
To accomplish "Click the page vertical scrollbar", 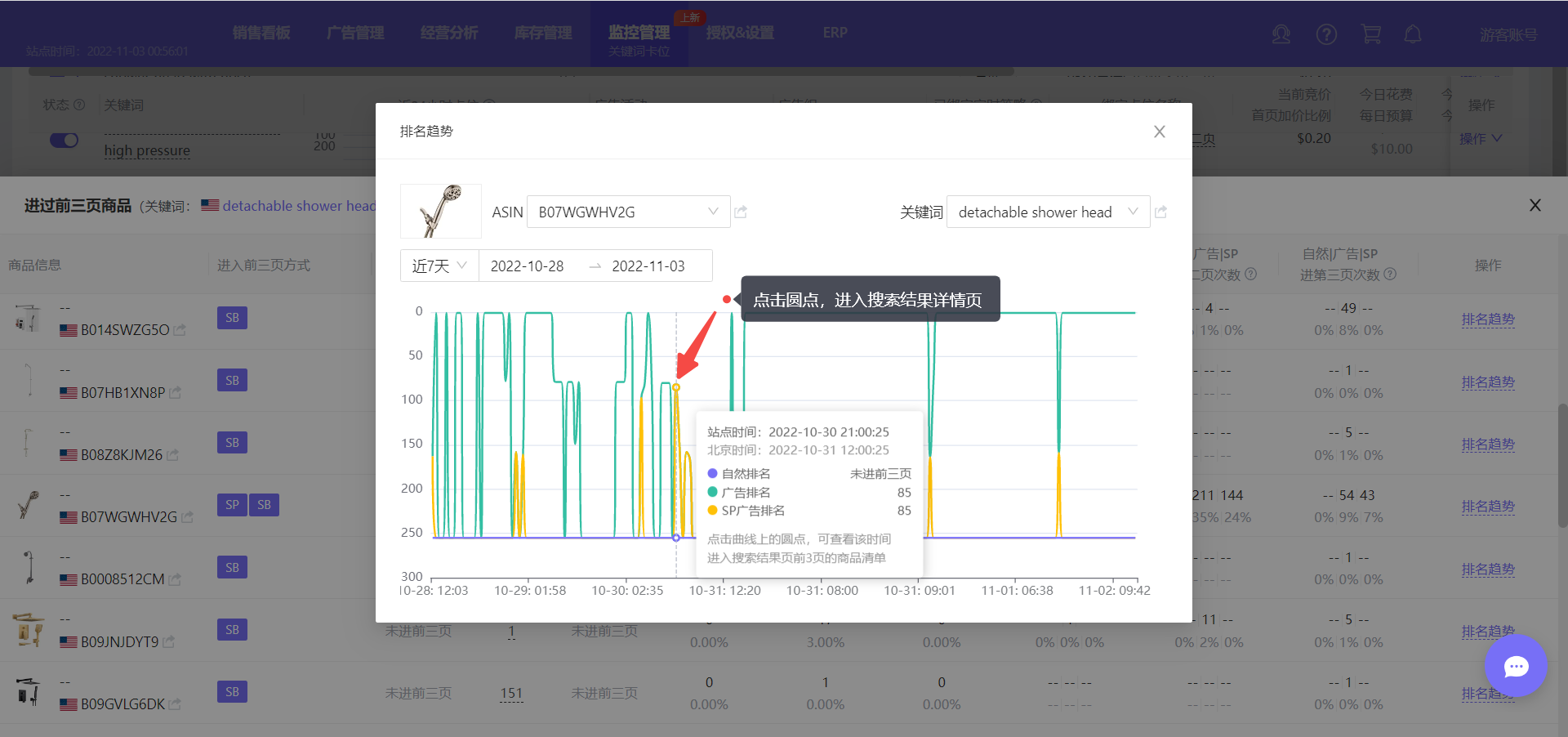I will (1562, 466).
